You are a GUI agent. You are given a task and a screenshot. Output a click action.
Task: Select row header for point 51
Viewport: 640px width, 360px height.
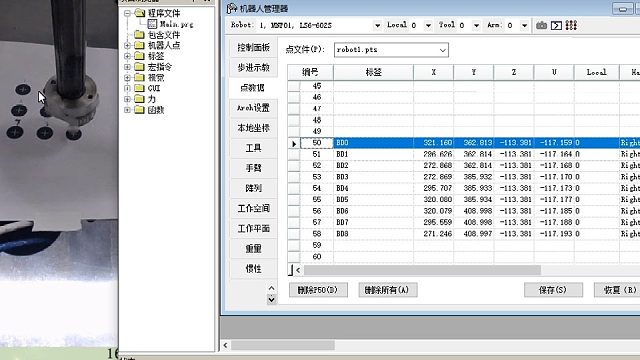(293, 154)
